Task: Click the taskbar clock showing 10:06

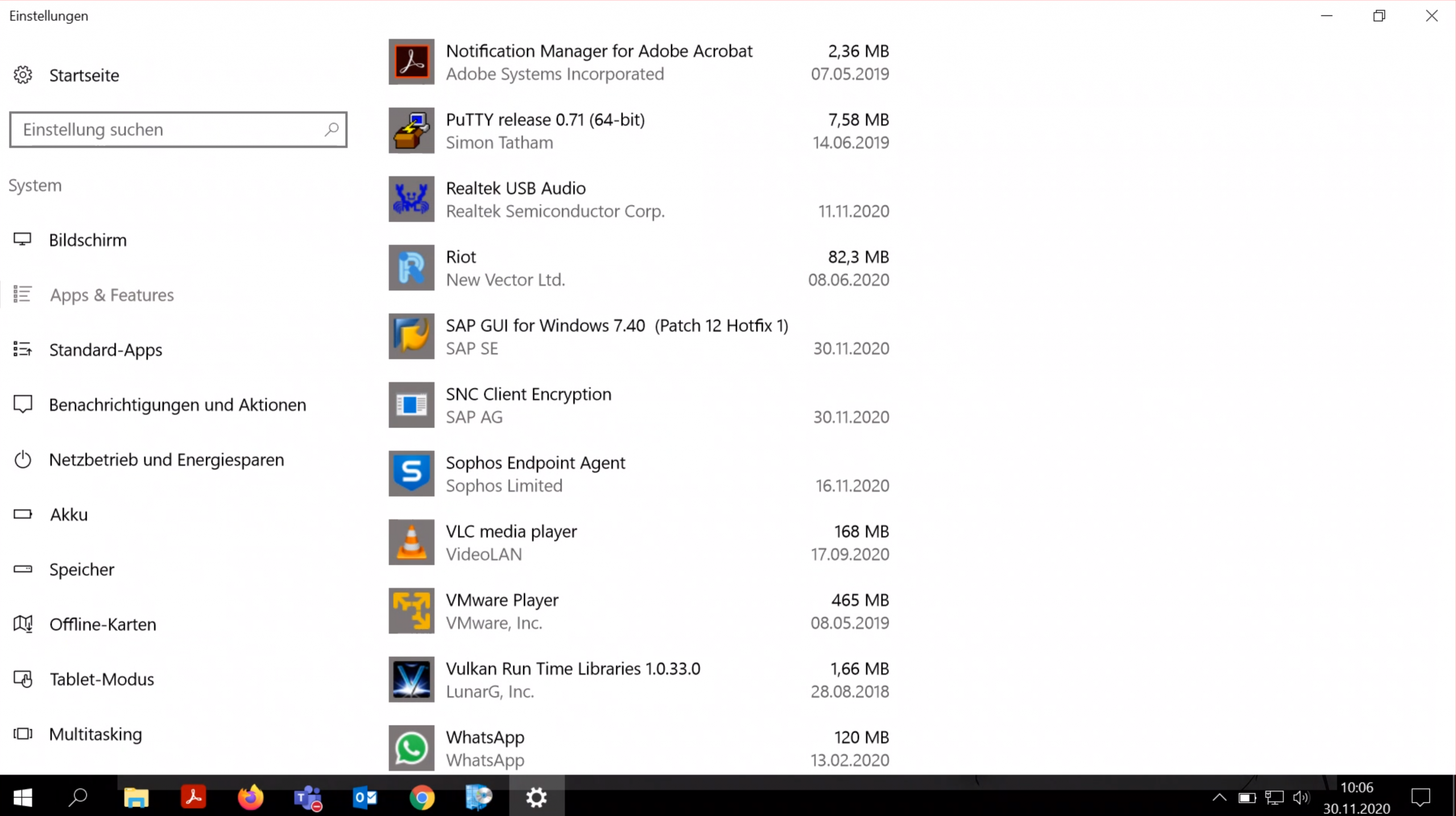Action: coord(1356,788)
